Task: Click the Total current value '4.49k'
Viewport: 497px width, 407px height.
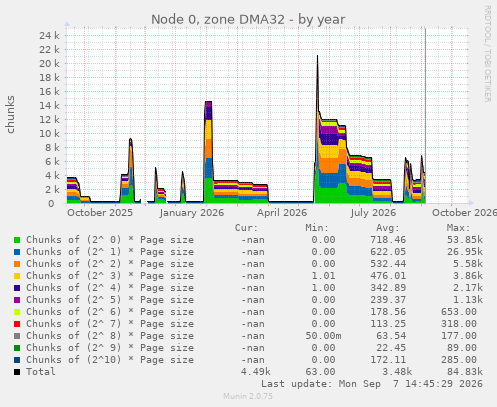Action: coord(256,372)
